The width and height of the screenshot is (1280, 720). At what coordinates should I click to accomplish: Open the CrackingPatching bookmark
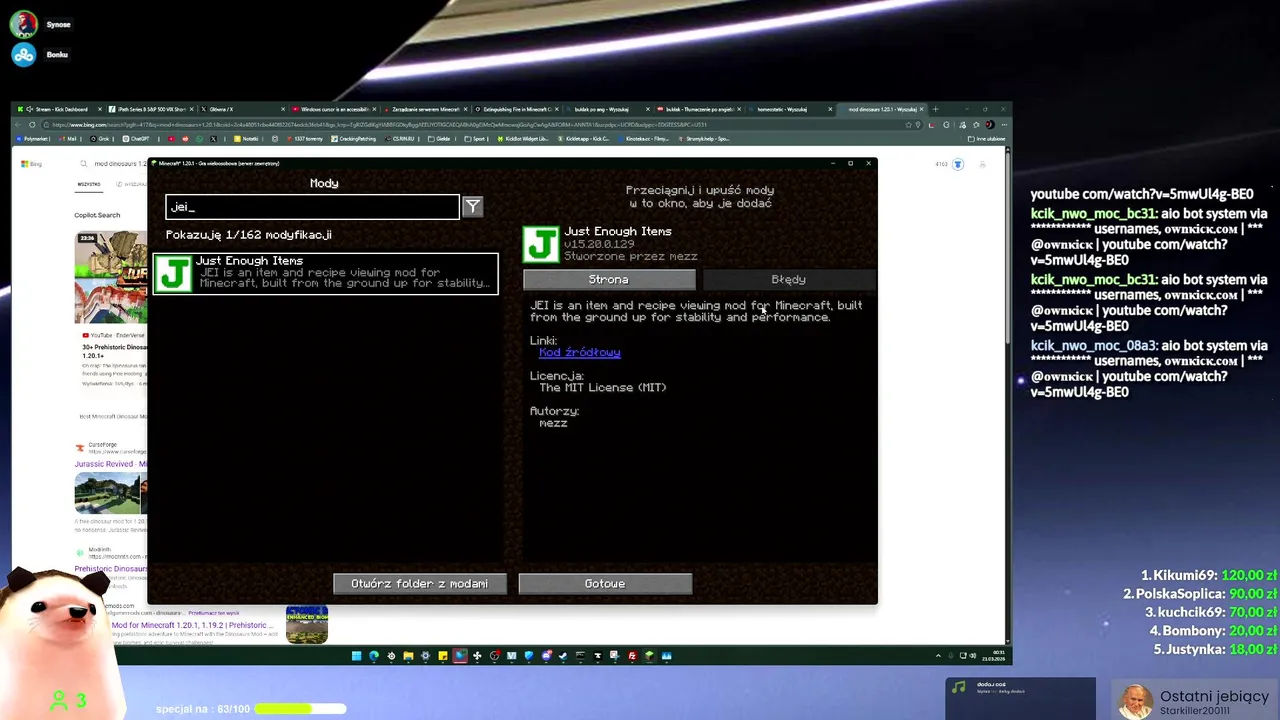(x=354, y=139)
